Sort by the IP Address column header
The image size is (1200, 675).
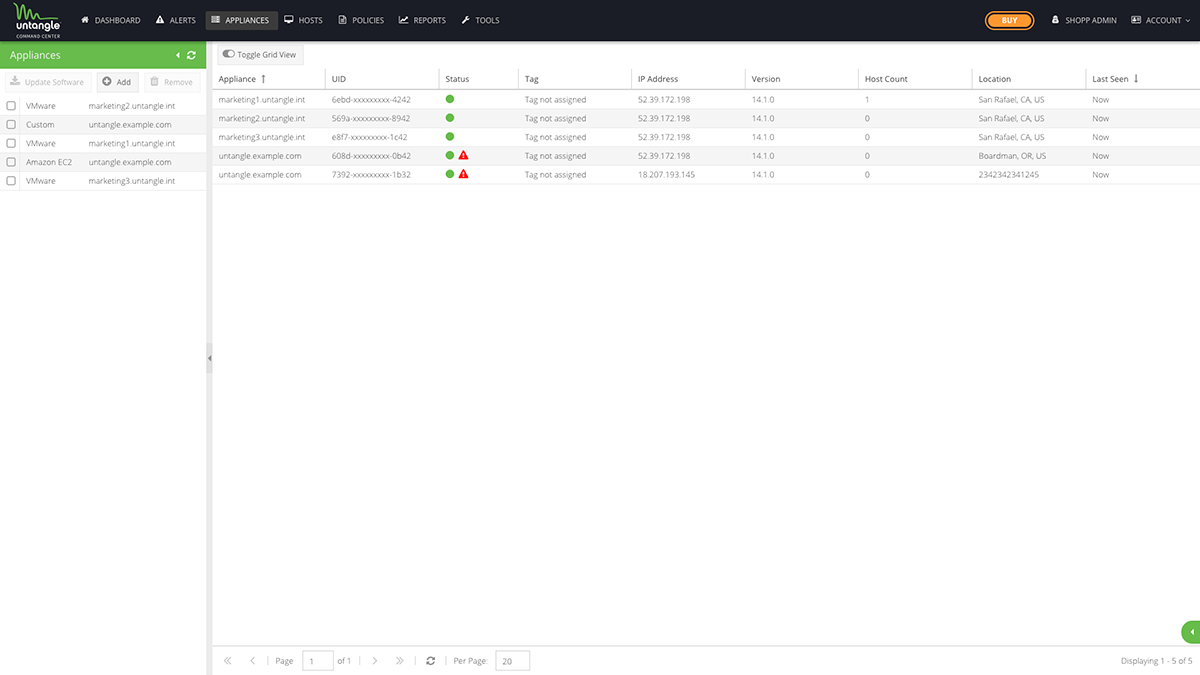tap(688, 79)
